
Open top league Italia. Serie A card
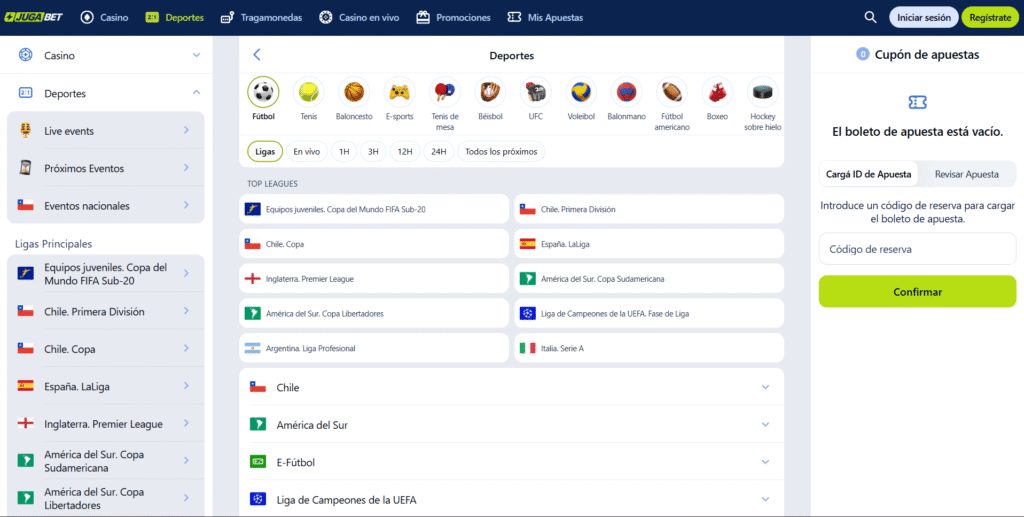click(x=649, y=348)
